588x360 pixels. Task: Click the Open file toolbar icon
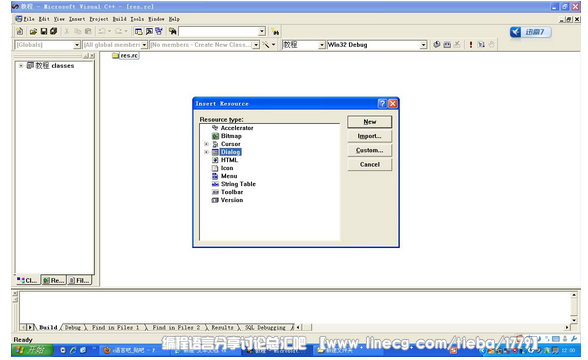pos(33,32)
